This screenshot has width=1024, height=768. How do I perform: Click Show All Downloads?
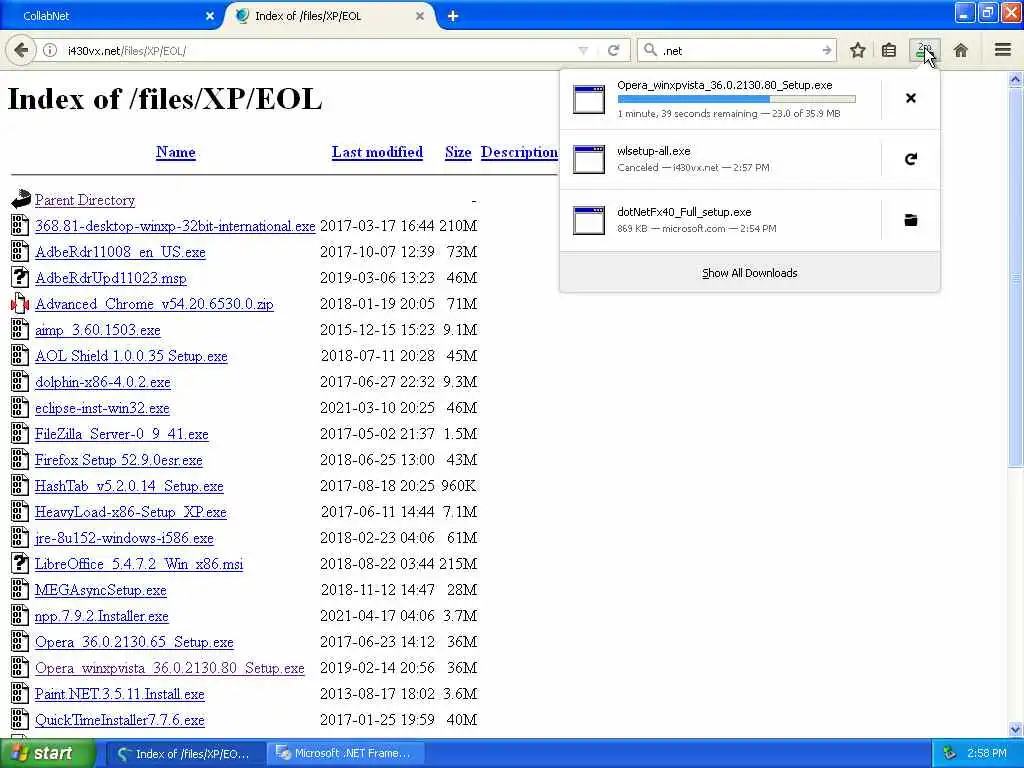[x=750, y=273]
